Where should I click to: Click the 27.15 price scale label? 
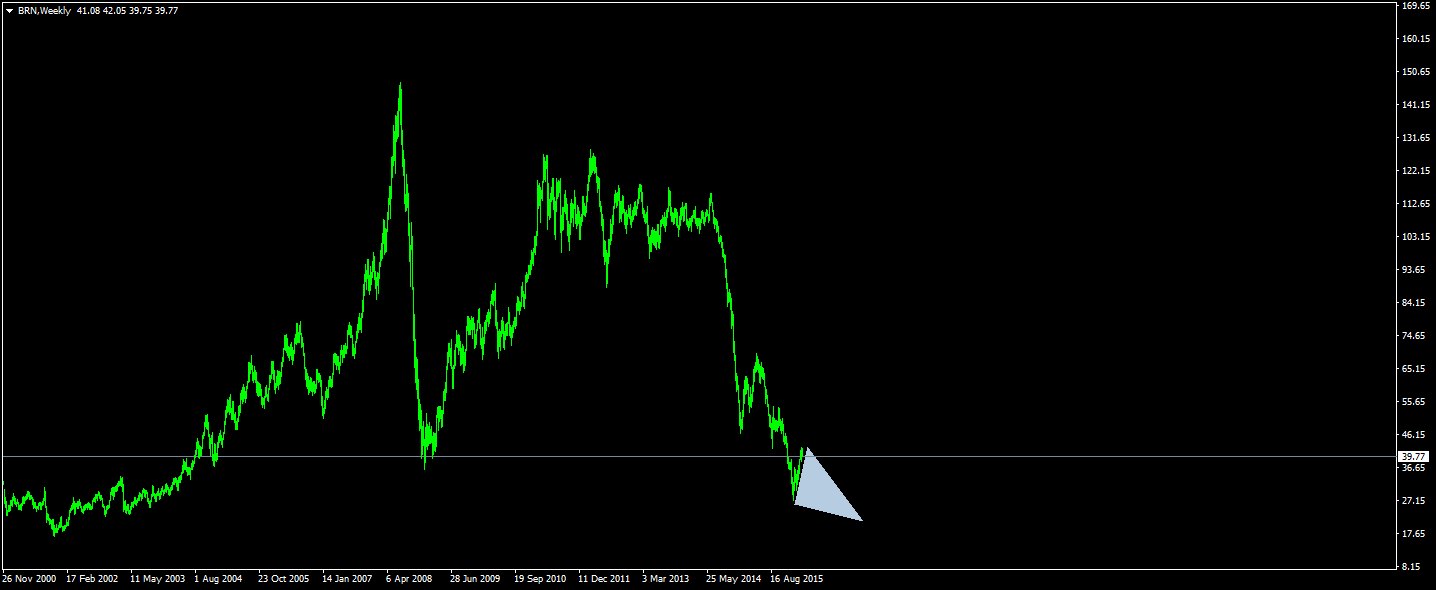[x=1415, y=501]
